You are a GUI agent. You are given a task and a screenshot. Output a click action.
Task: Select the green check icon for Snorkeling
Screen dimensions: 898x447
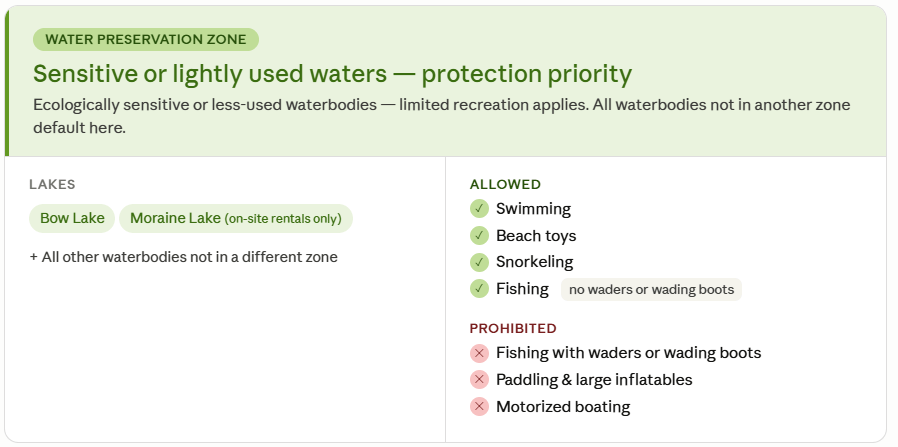pos(479,262)
